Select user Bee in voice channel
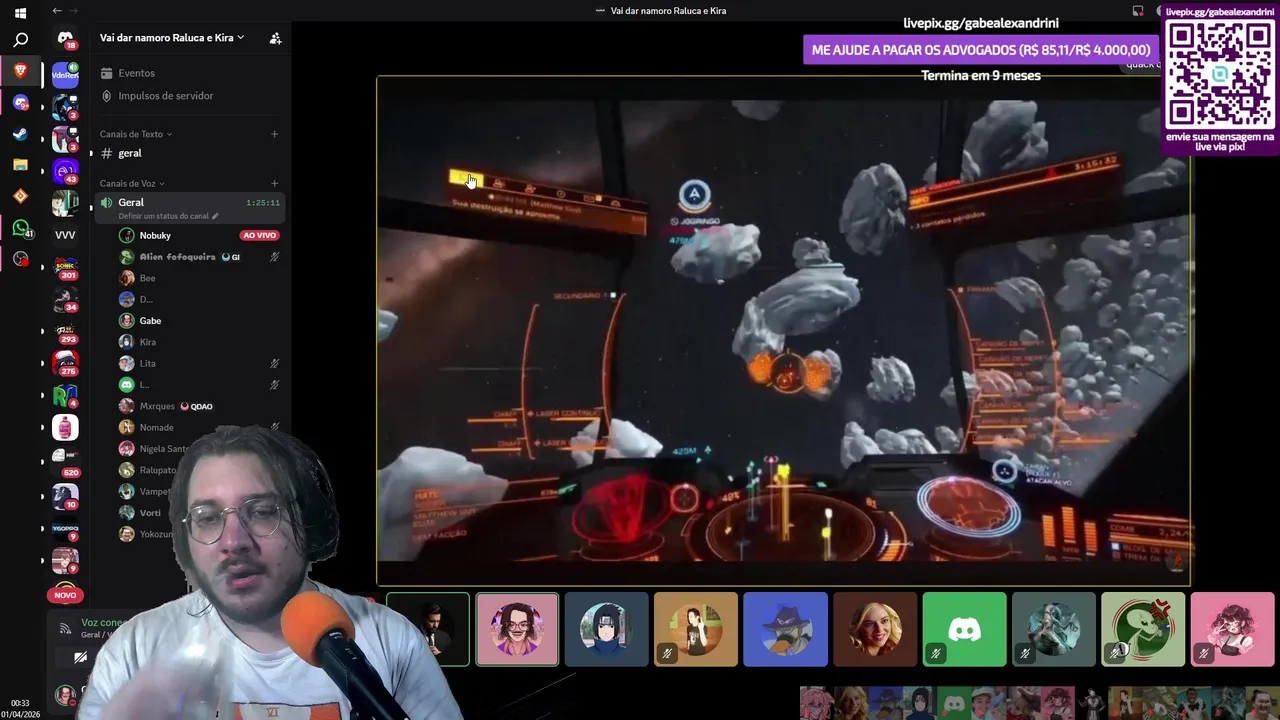The width and height of the screenshot is (1280, 720). 147,278
